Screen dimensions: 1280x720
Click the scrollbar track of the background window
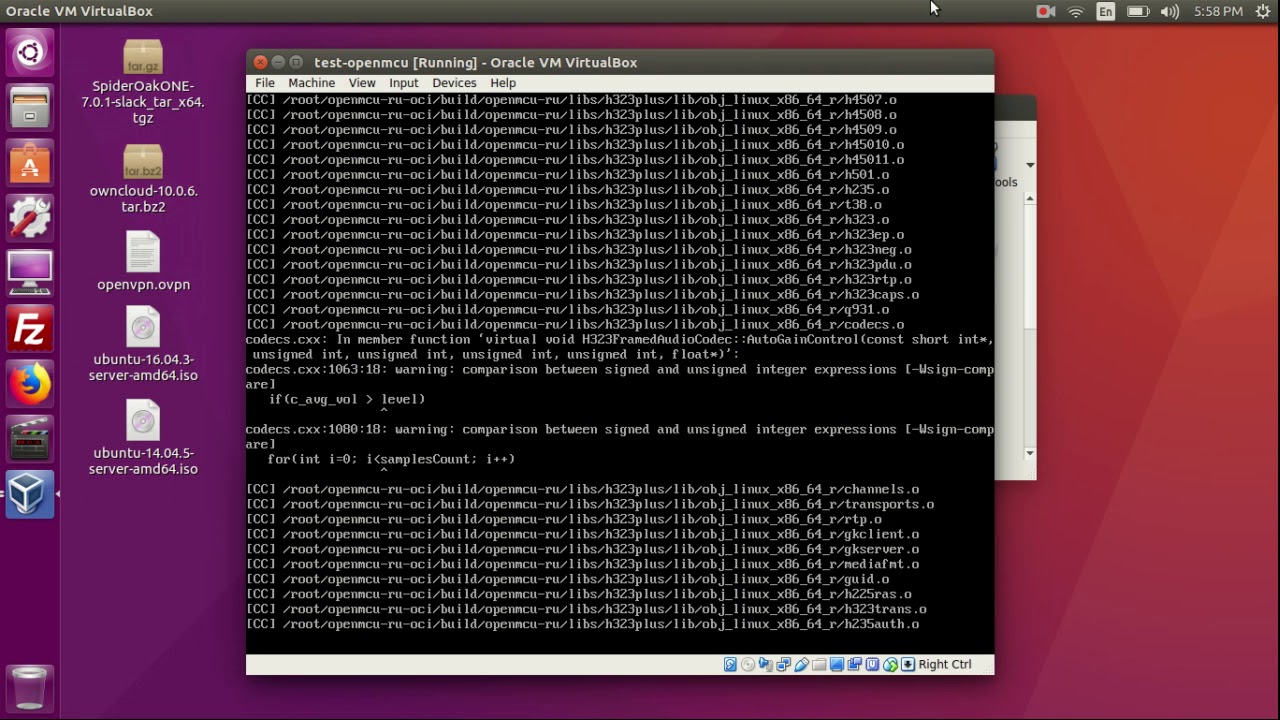(1030, 326)
